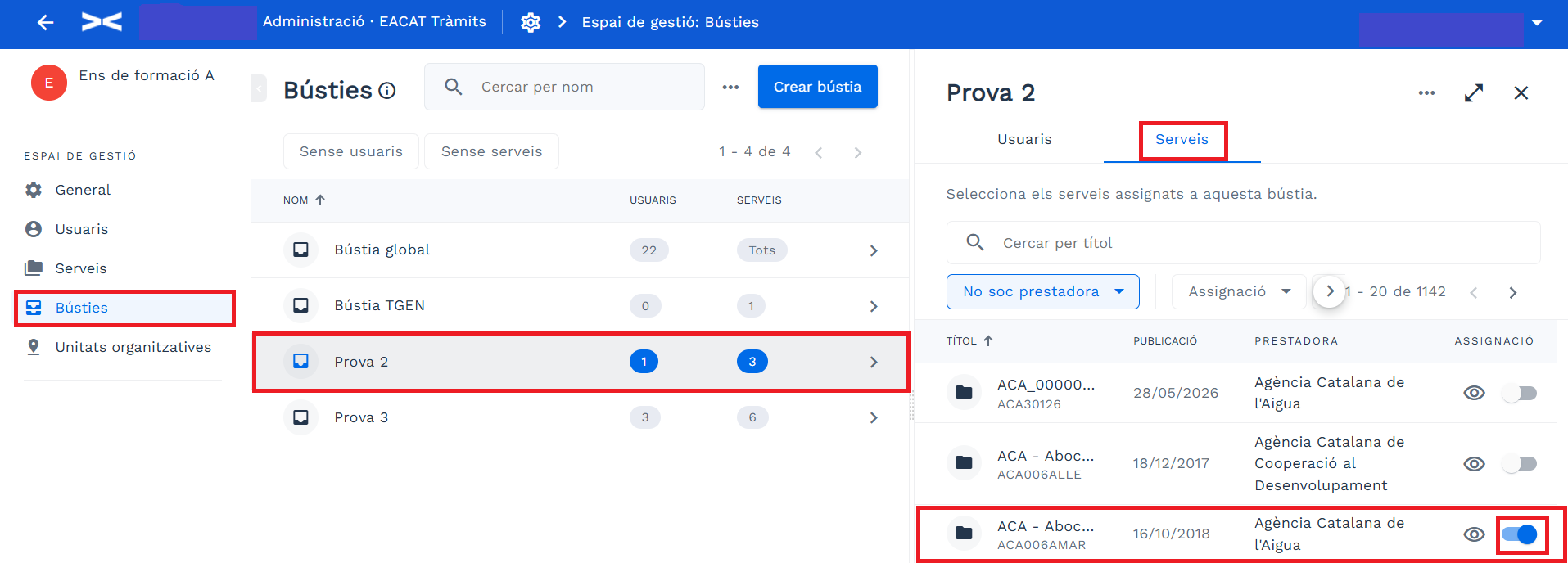The width and height of the screenshot is (1568, 563).
Task: View details eye icon for ACA006ALLE
Action: point(1474,464)
